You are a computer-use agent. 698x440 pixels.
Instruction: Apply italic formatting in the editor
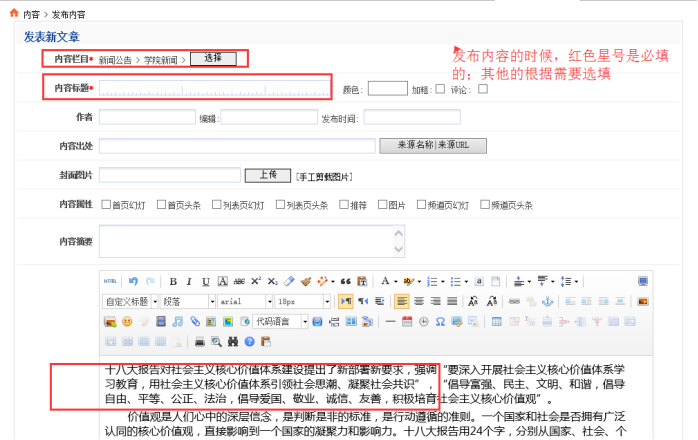pyautogui.click(x=188, y=281)
